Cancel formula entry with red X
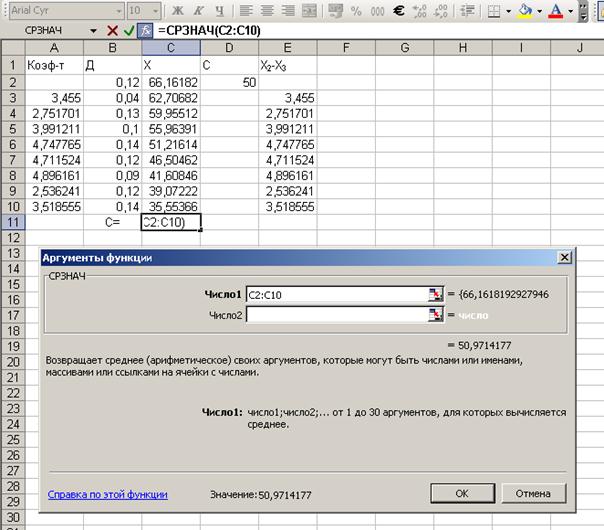Screen dimensions: 604x530 click(x=112, y=30)
